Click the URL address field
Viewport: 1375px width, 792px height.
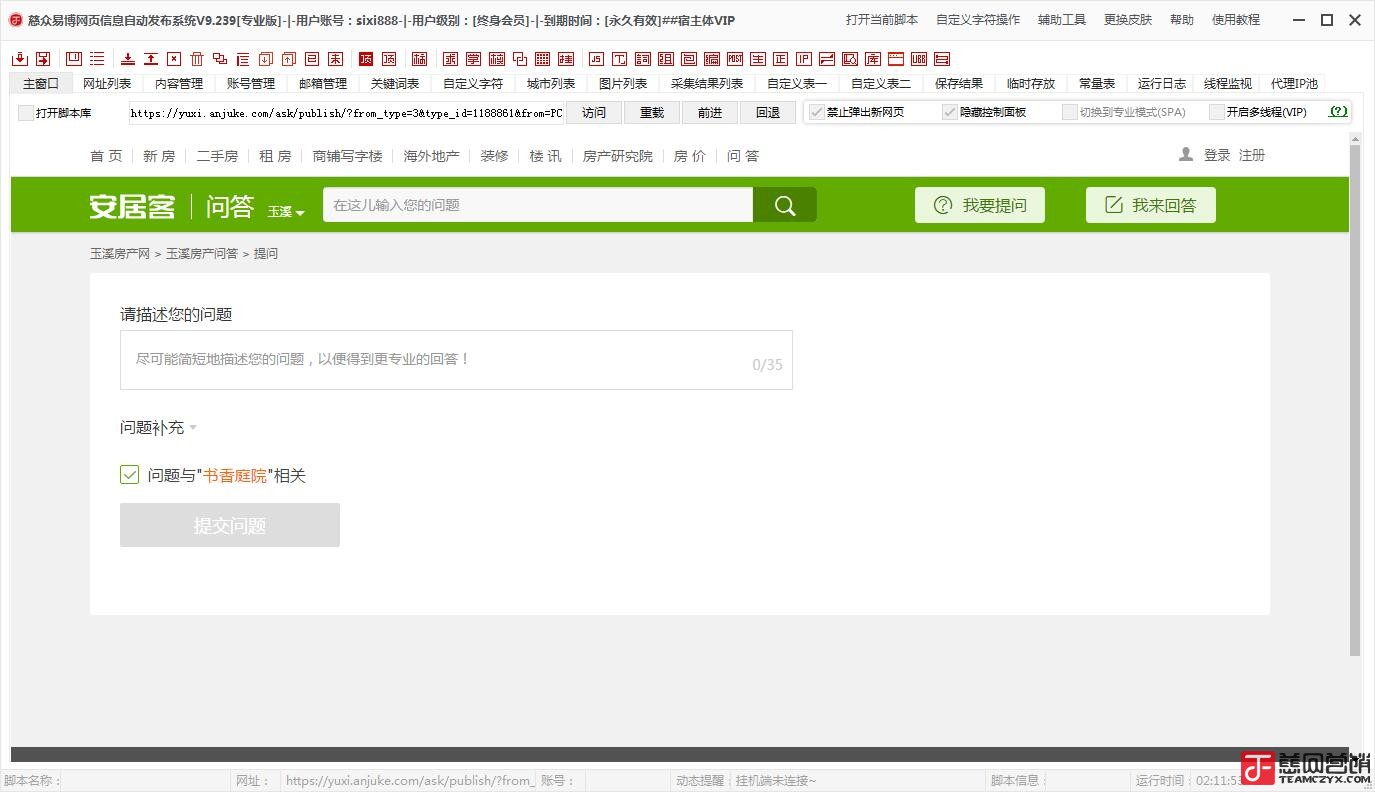point(346,113)
